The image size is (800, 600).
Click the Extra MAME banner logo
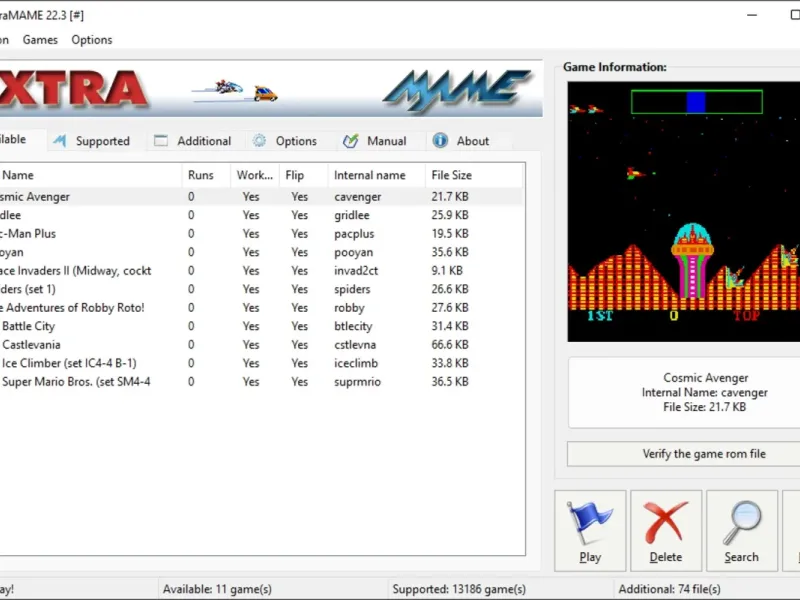coord(270,90)
